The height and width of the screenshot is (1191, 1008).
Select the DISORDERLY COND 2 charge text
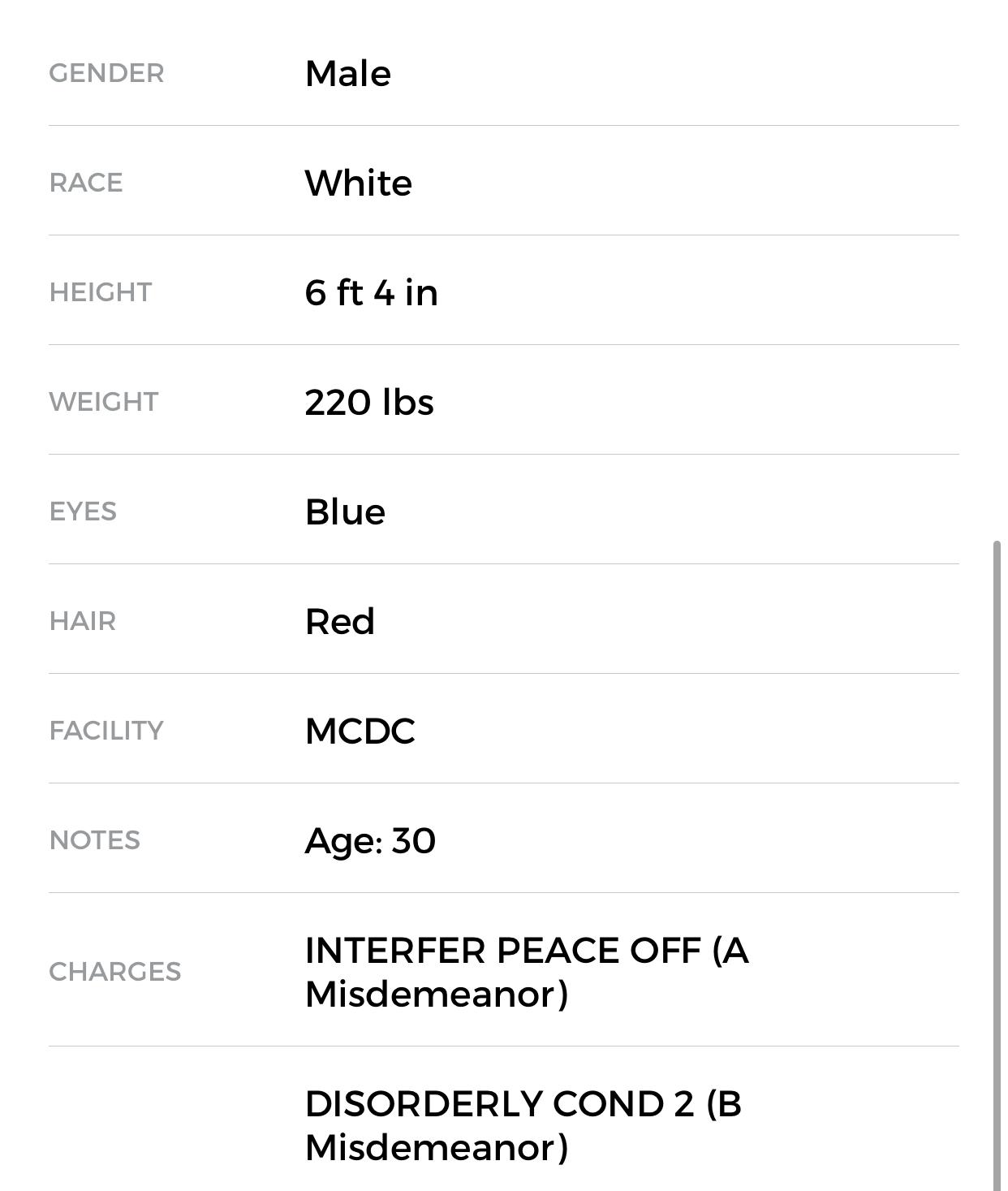pos(523,1124)
